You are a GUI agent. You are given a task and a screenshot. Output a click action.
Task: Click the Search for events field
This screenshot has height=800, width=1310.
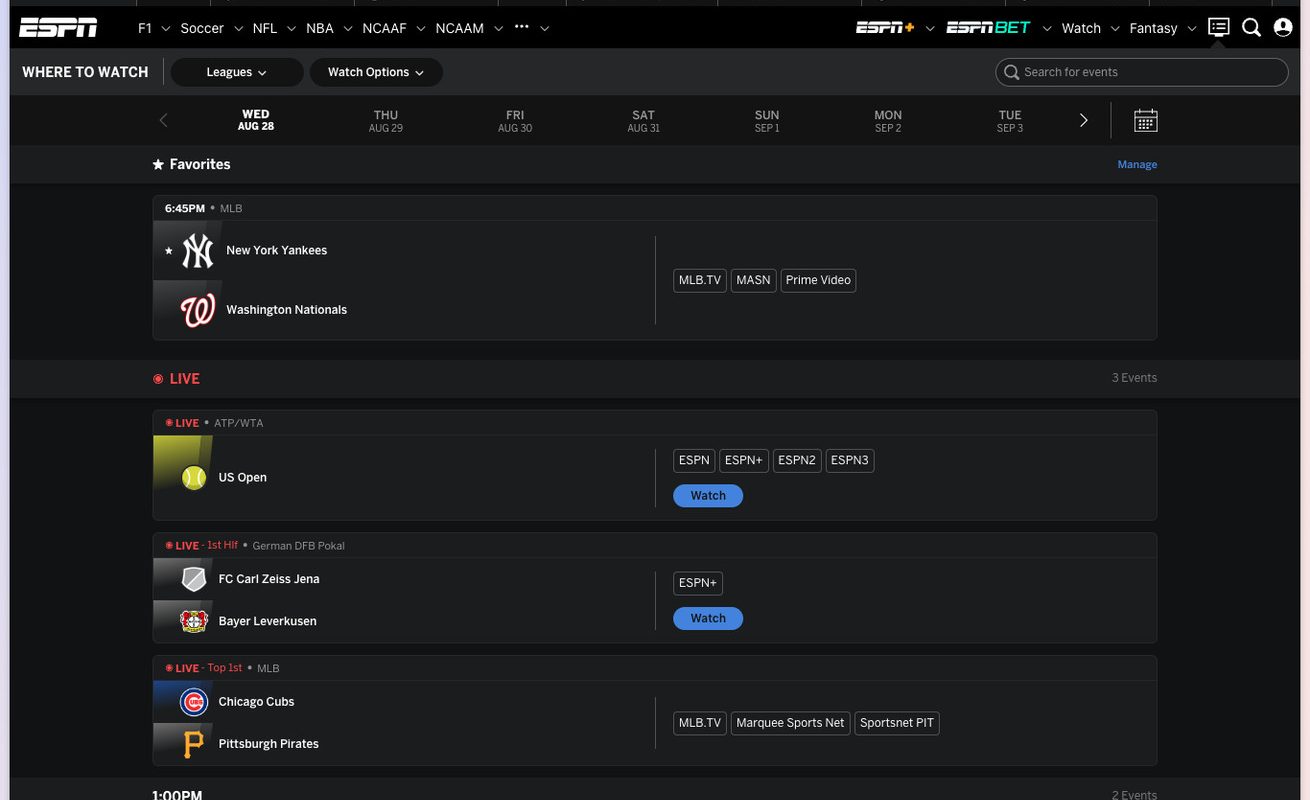(1142, 72)
